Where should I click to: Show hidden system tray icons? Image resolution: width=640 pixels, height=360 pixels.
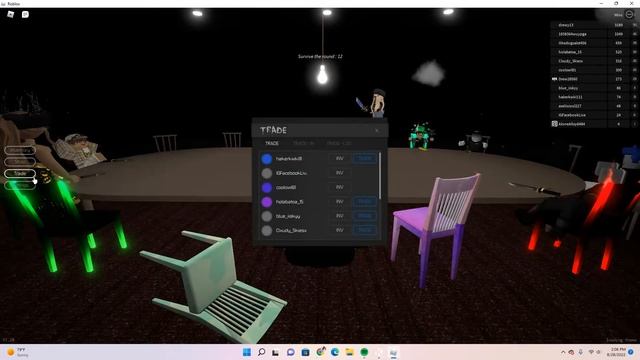coord(563,352)
